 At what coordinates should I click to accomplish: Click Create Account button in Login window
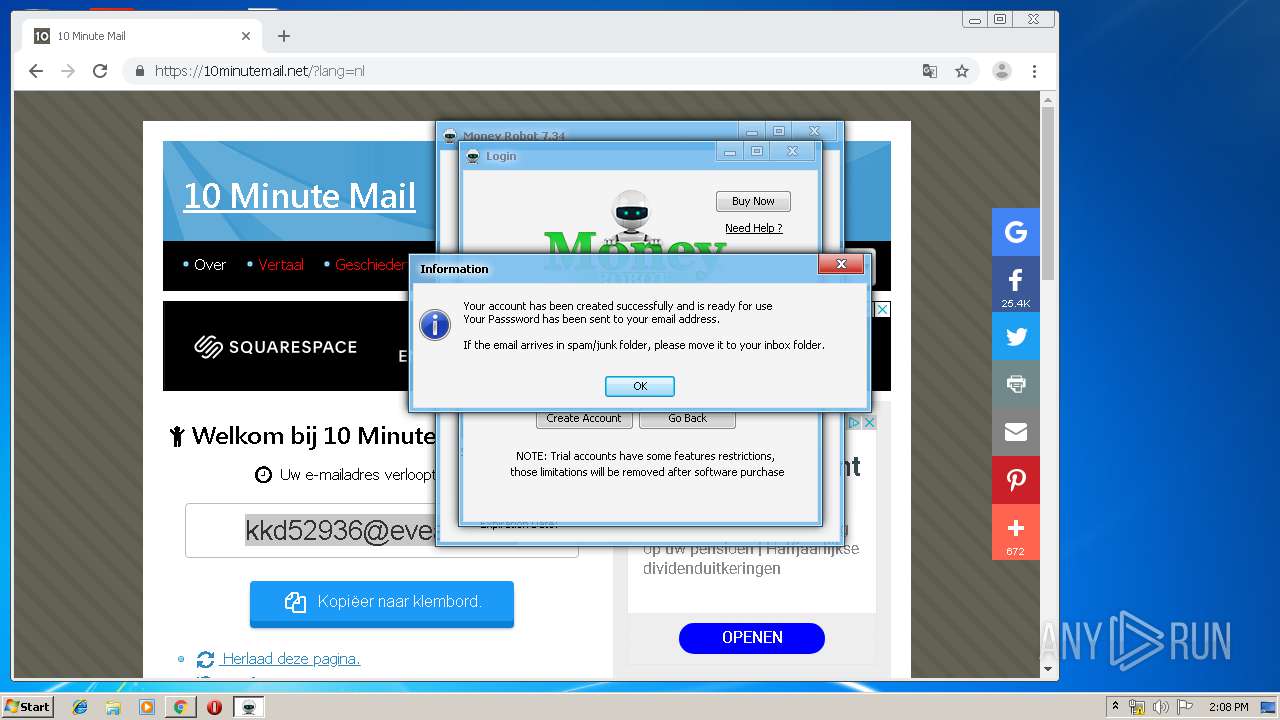pyautogui.click(x=584, y=418)
